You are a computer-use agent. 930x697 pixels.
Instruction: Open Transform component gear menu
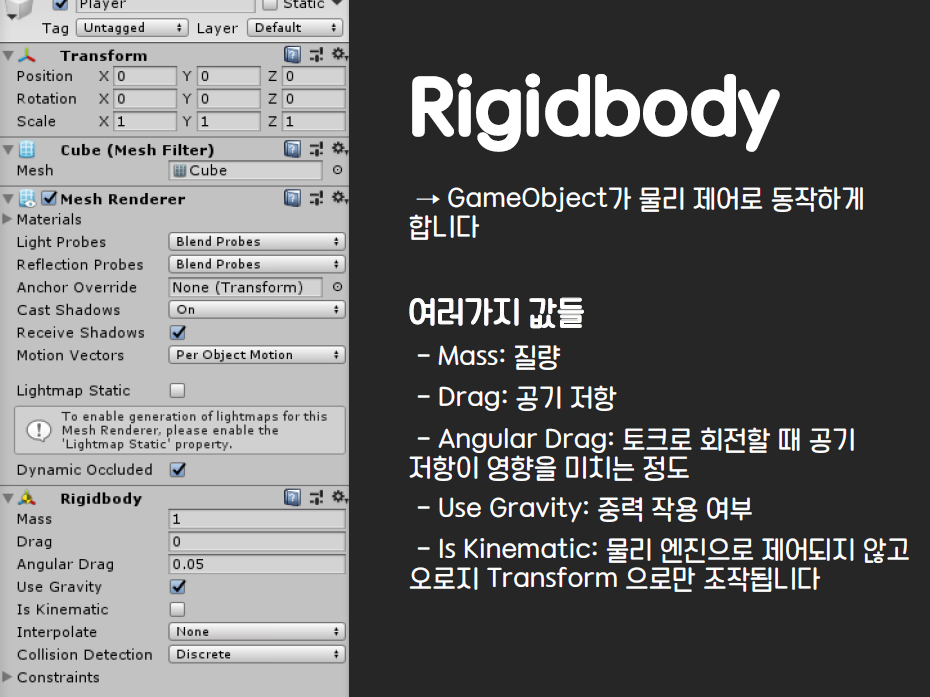point(339,54)
